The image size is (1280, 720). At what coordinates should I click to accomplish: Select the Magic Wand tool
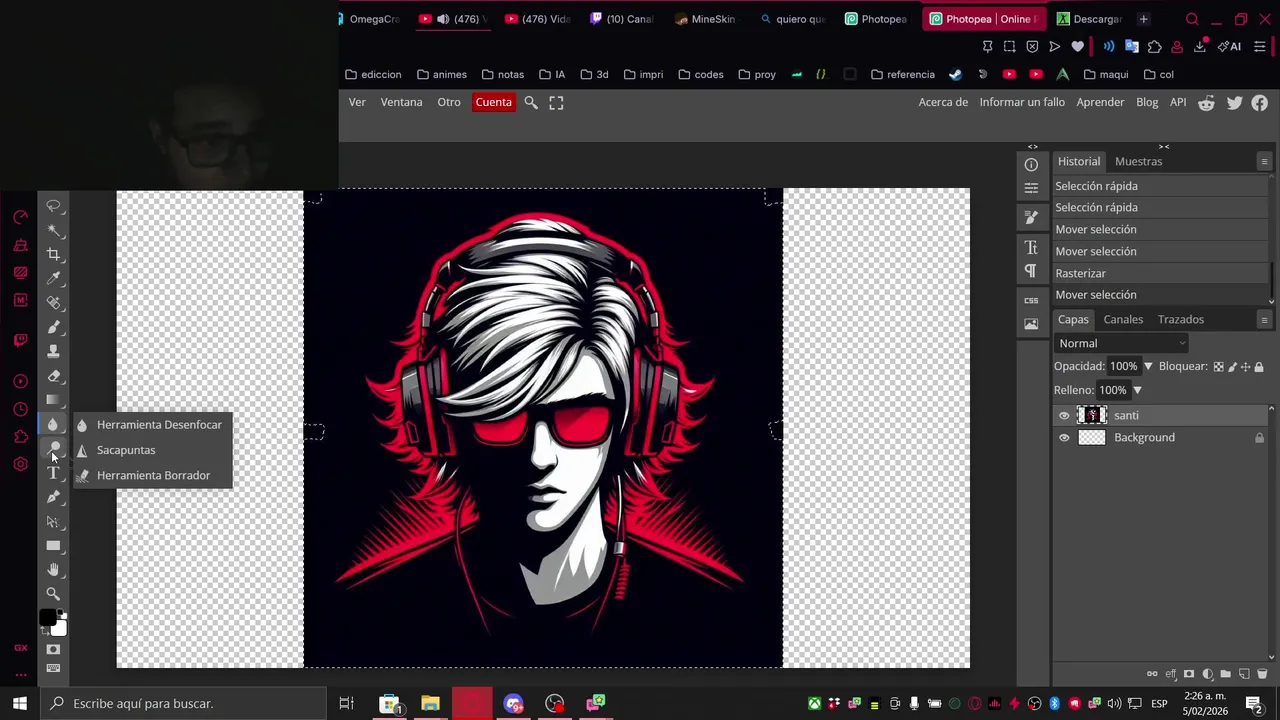pos(53,230)
